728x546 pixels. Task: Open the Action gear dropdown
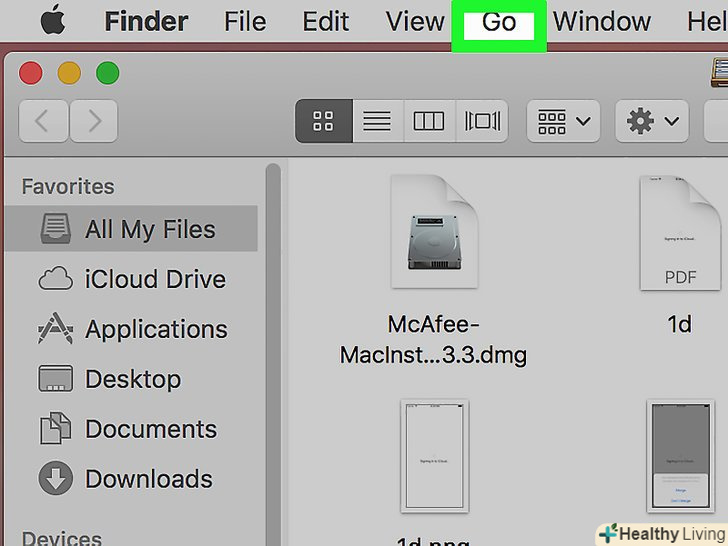(x=652, y=121)
